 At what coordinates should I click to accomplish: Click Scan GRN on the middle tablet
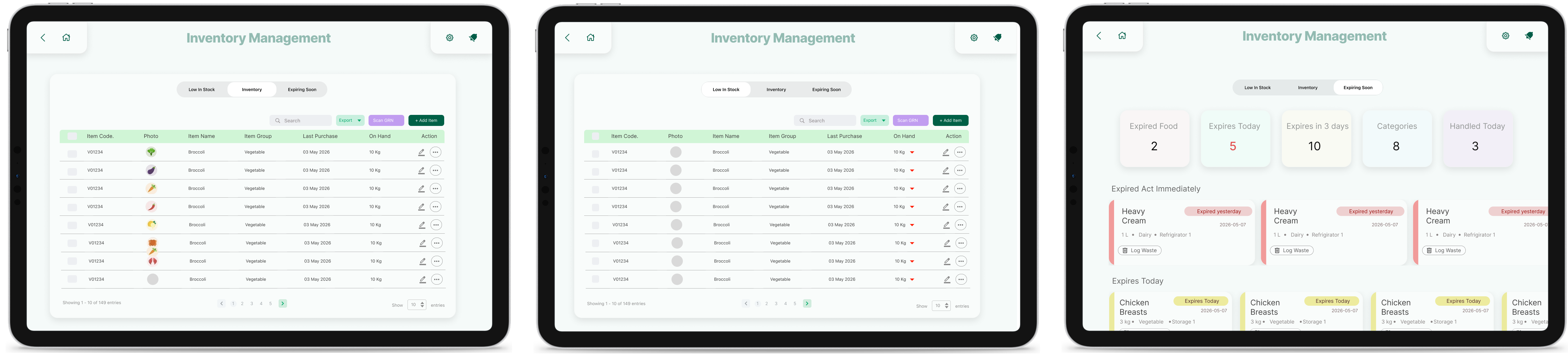tap(910, 120)
